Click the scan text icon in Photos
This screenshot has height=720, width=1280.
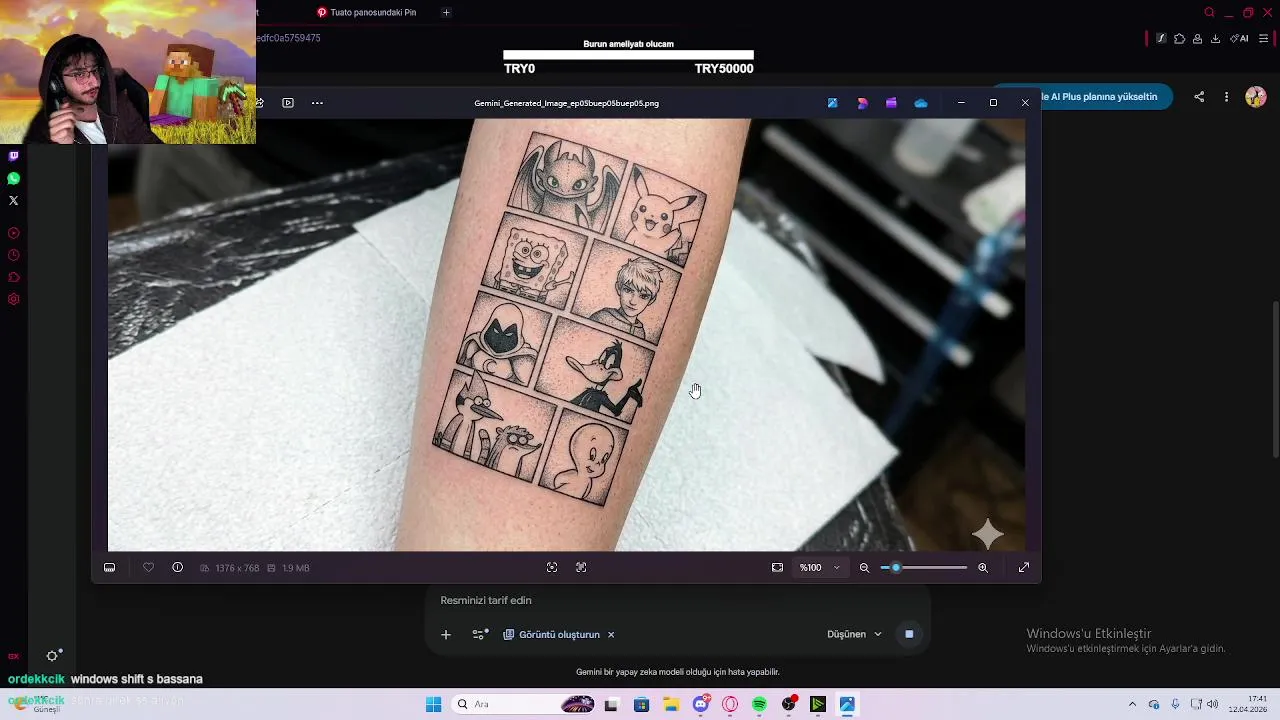pos(552,568)
